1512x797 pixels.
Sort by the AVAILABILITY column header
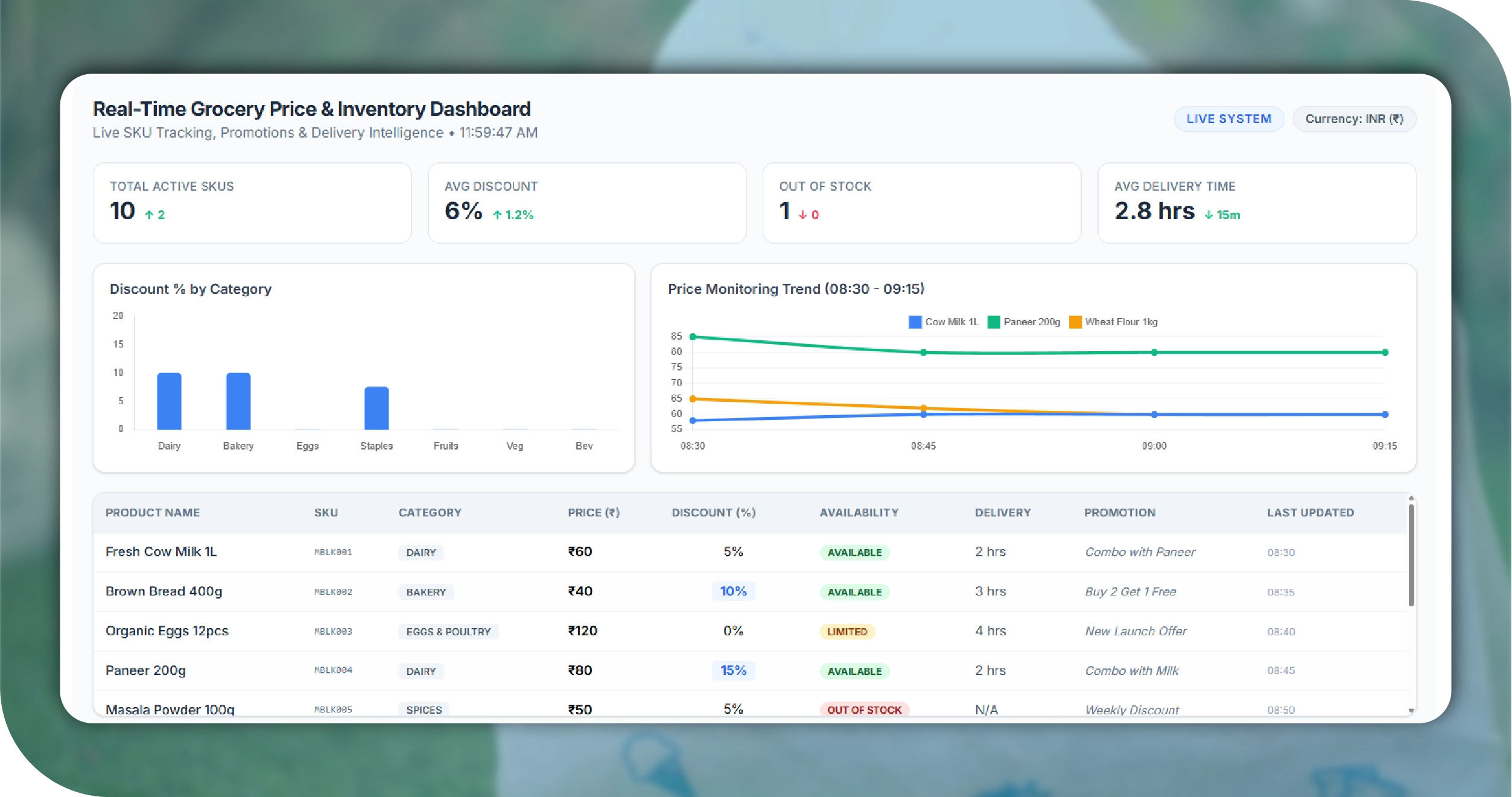click(859, 512)
